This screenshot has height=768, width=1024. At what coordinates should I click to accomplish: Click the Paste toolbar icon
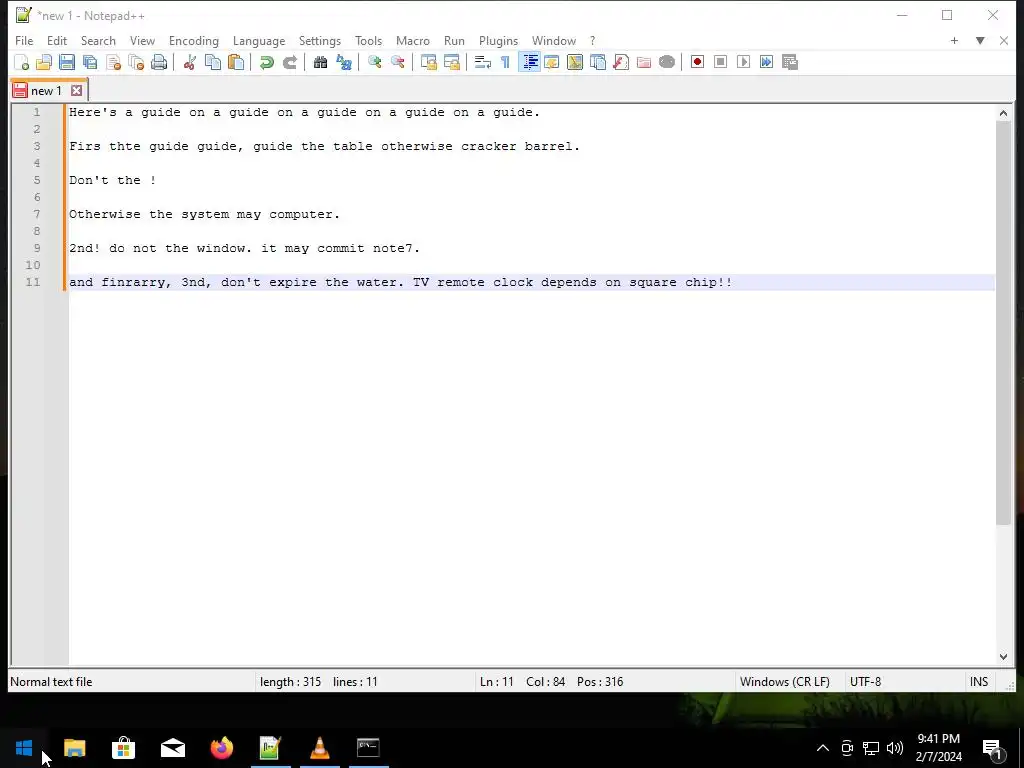click(236, 62)
